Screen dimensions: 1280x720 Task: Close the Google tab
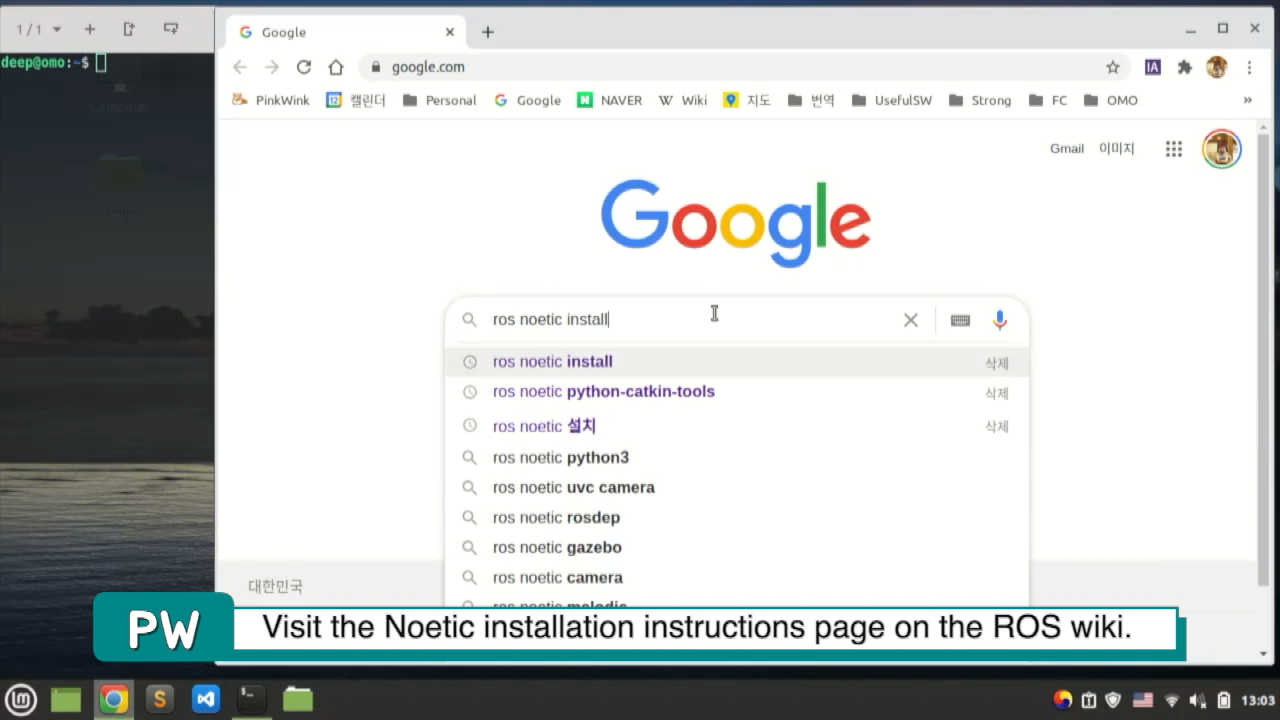click(450, 32)
